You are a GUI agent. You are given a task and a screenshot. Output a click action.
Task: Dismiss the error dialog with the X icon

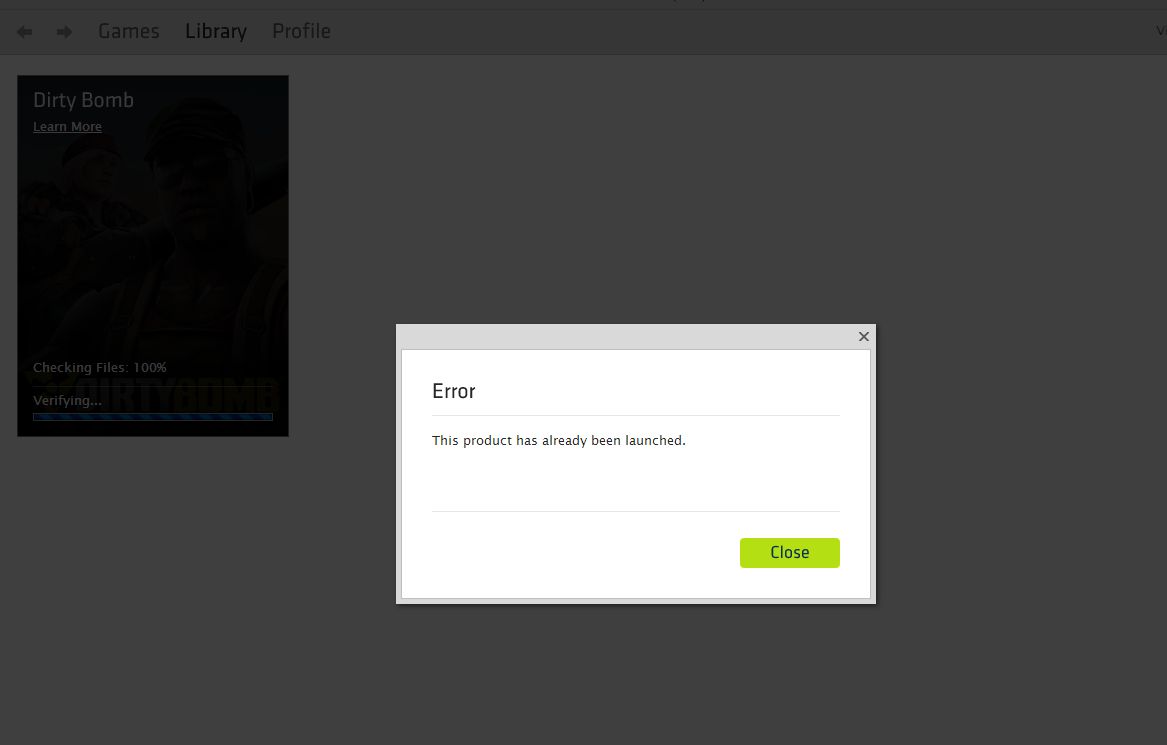pos(864,337)
